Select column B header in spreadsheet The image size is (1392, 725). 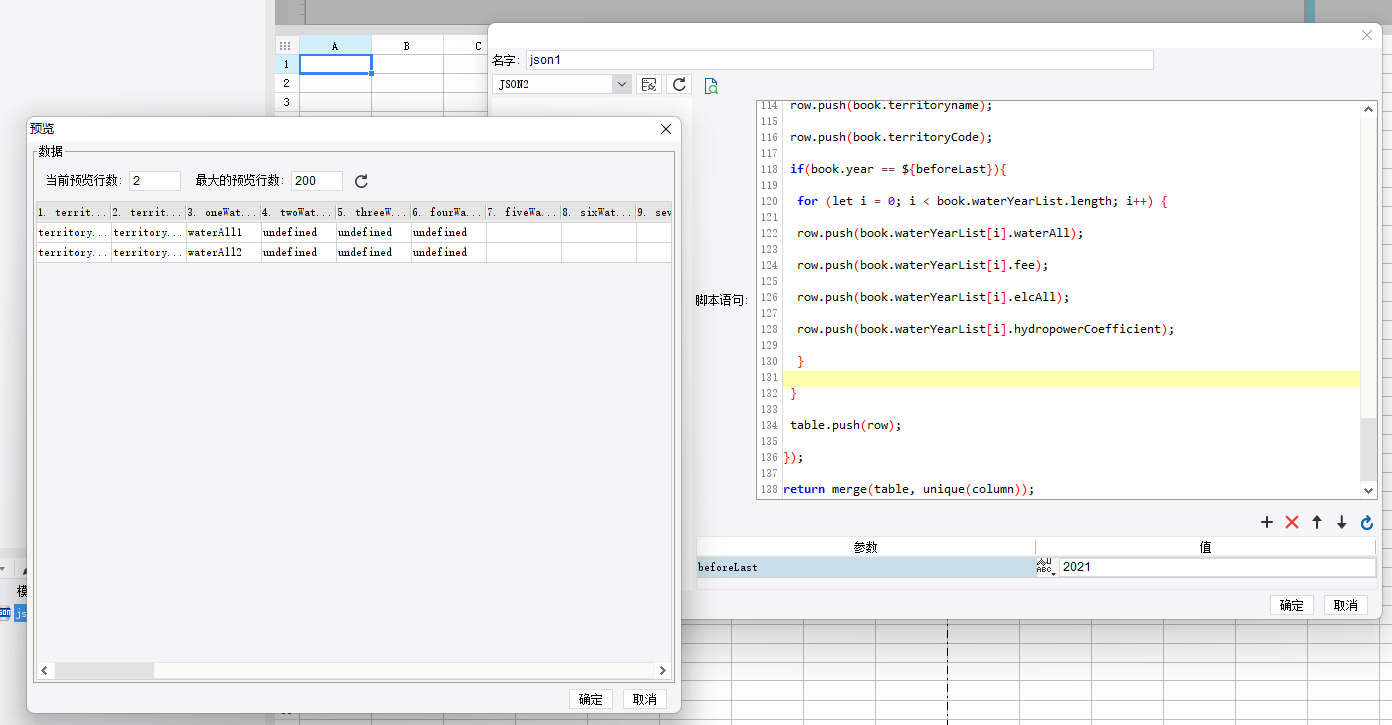pyautogui.click(x=407, y=46)
